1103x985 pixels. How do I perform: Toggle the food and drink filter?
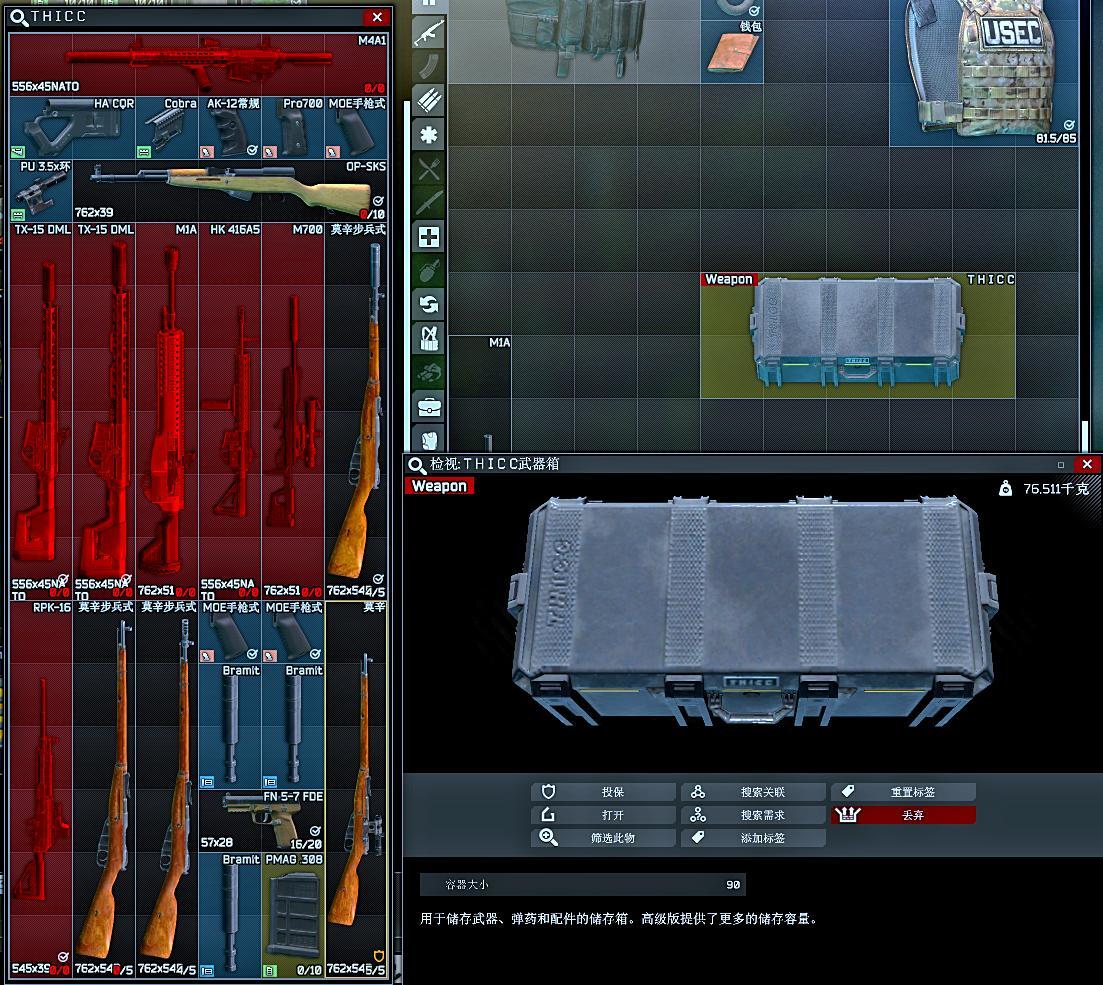click(x=428, y=168)
